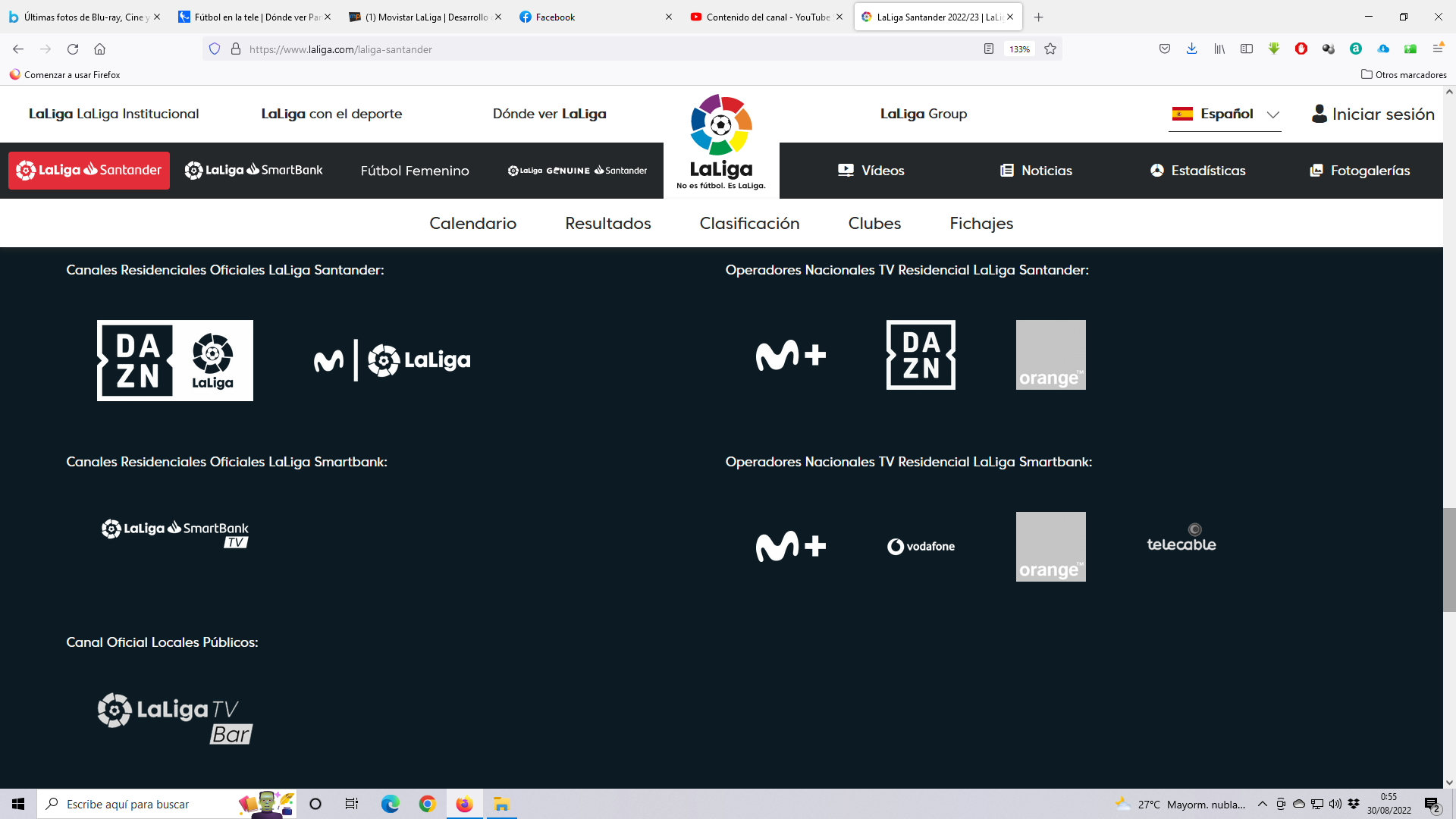Show hidden system tray icons chevron

tap(1263, 804)
